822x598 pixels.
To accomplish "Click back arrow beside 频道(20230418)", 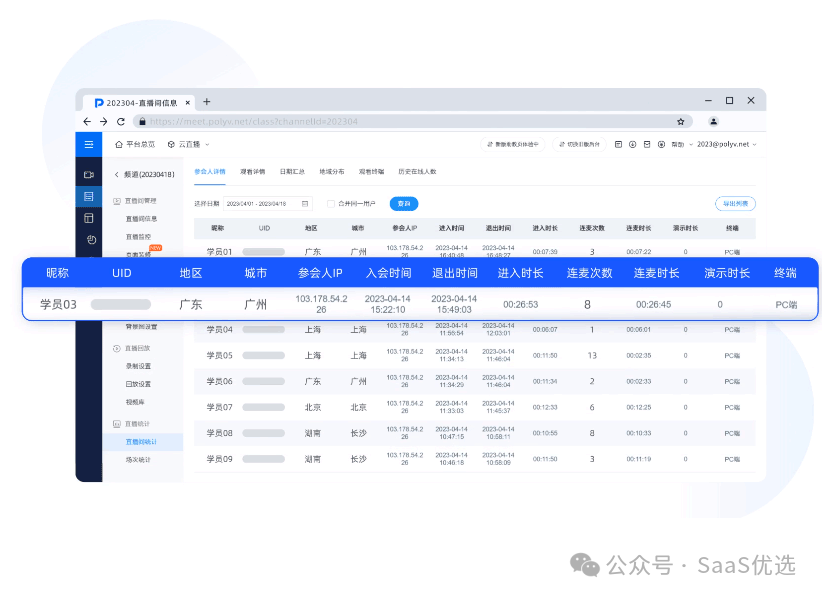I will (118, 173).
